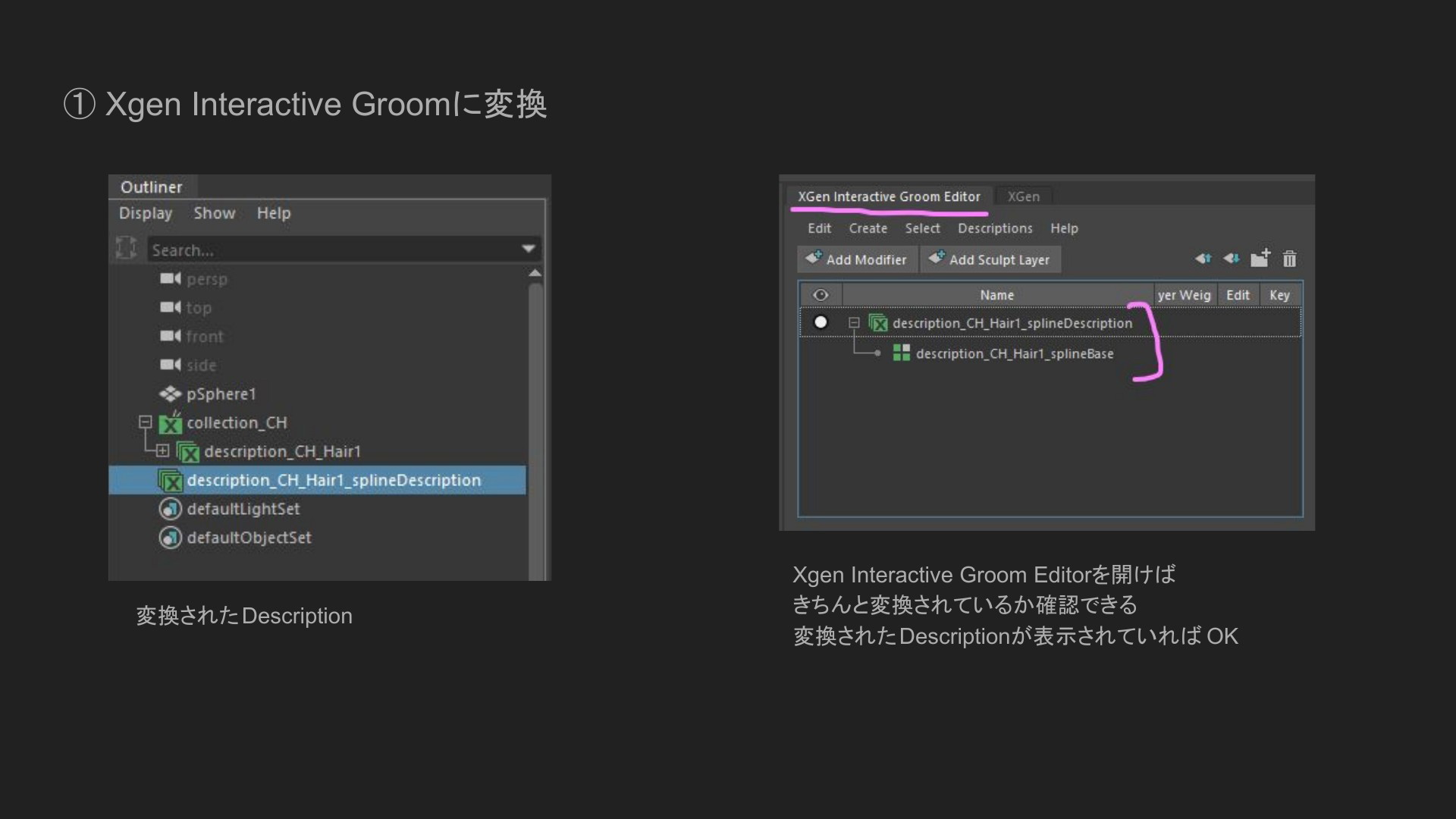The width and height of the screenshot is (1456, 819).
Task: Open the Outliner Help menu
Action: pyautogui.click(x=274, y=213)
